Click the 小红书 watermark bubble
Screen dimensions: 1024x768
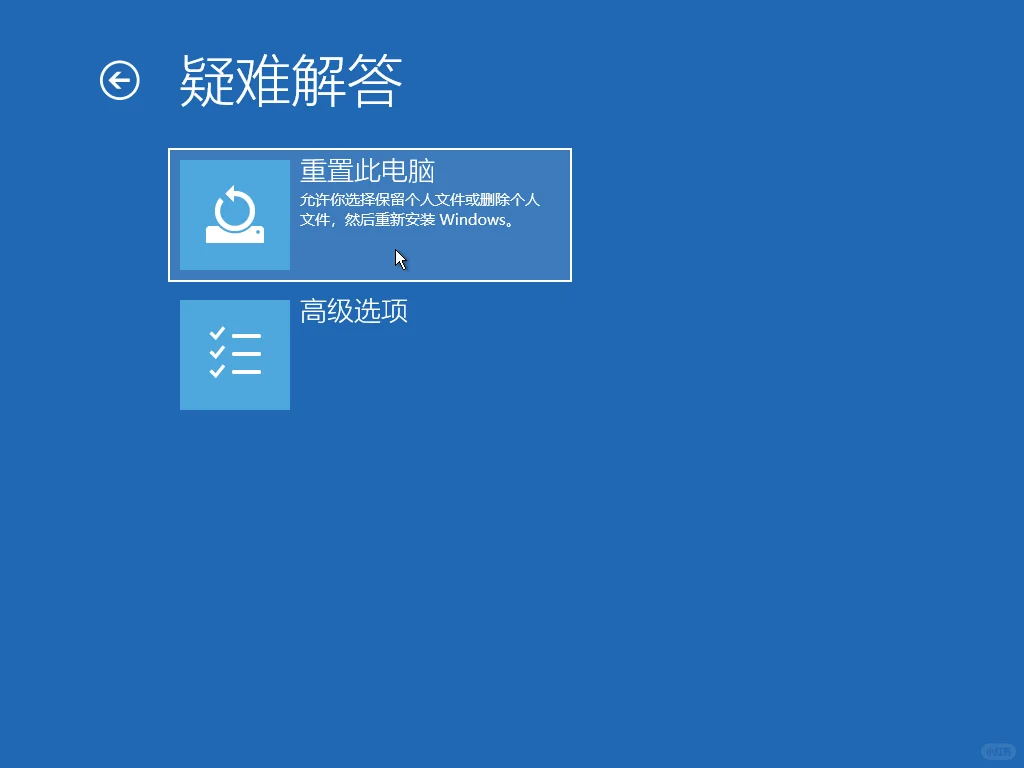[x=997, y=749]
